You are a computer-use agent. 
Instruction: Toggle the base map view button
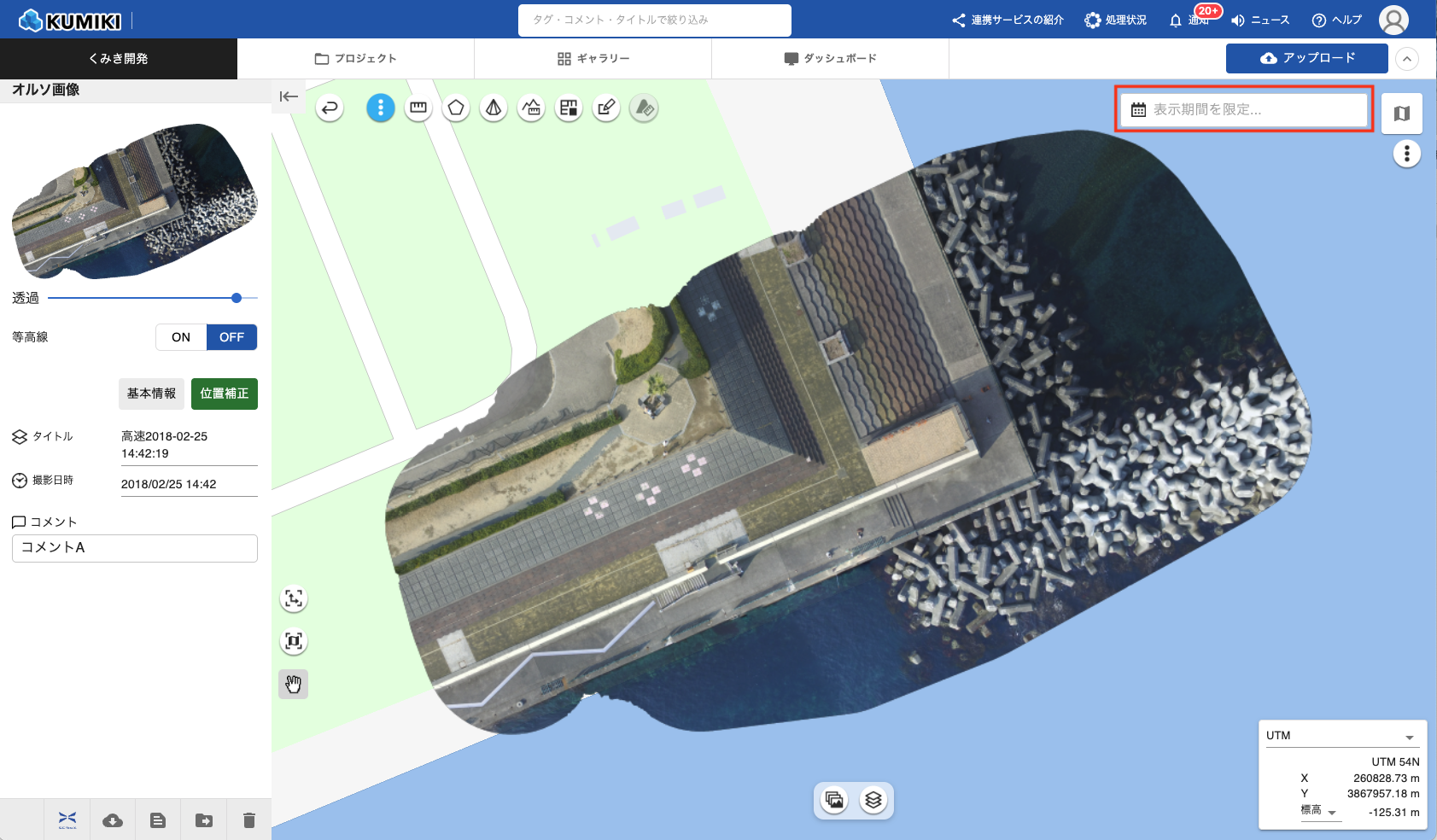pos(1401,114)
